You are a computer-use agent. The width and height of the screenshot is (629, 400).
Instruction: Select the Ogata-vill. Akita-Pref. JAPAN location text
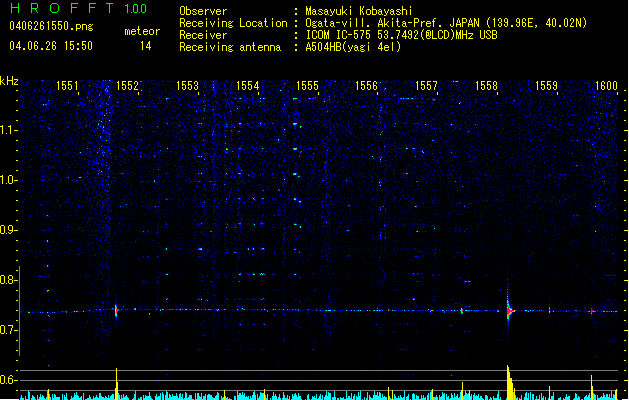click(446, 23)
